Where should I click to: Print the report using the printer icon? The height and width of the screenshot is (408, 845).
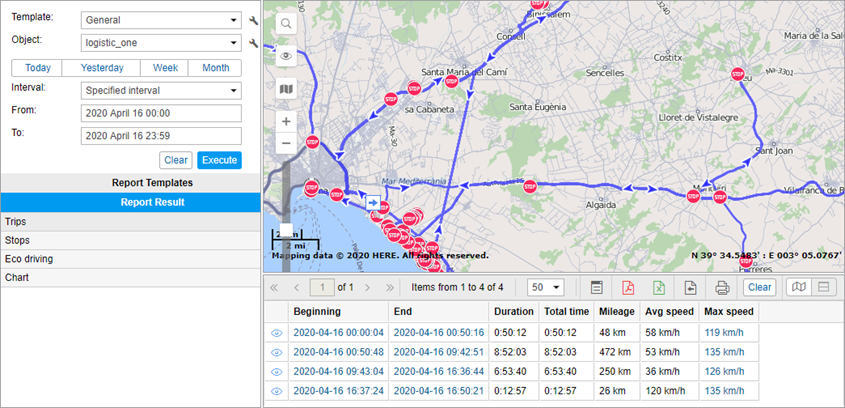tap(722, 287)
